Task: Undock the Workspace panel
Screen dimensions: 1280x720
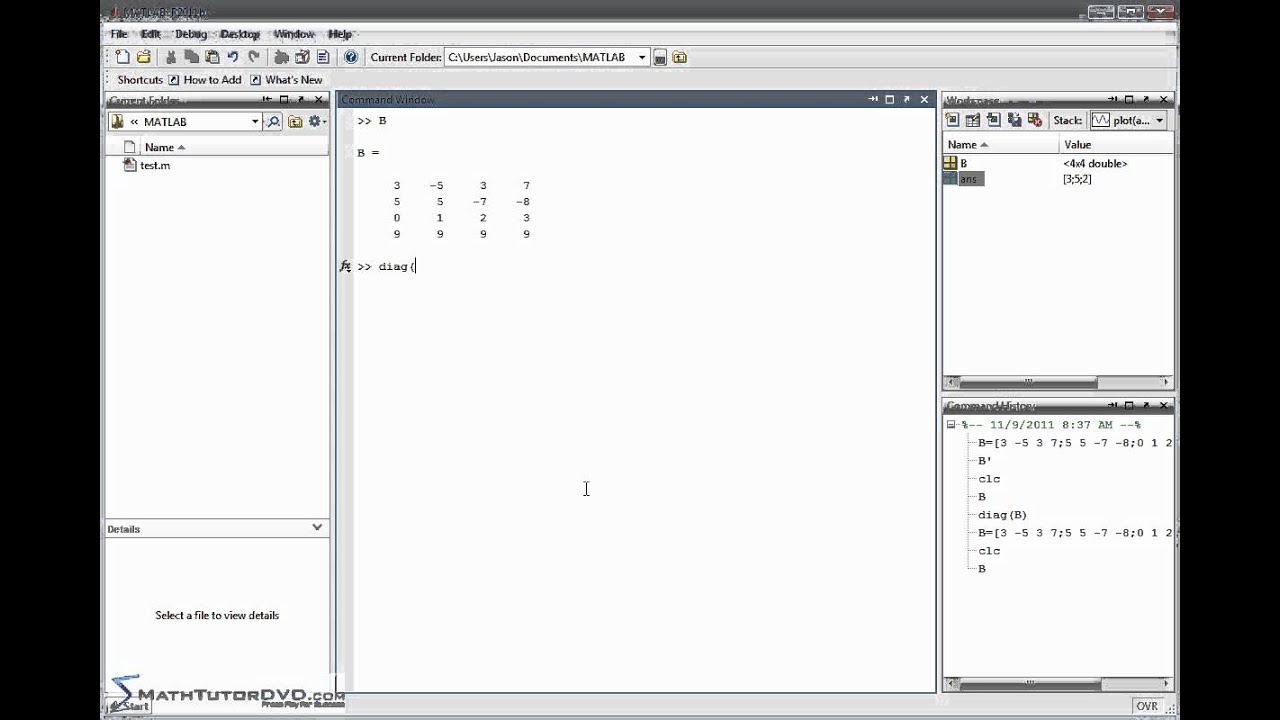Action: tap(1145, 100)
